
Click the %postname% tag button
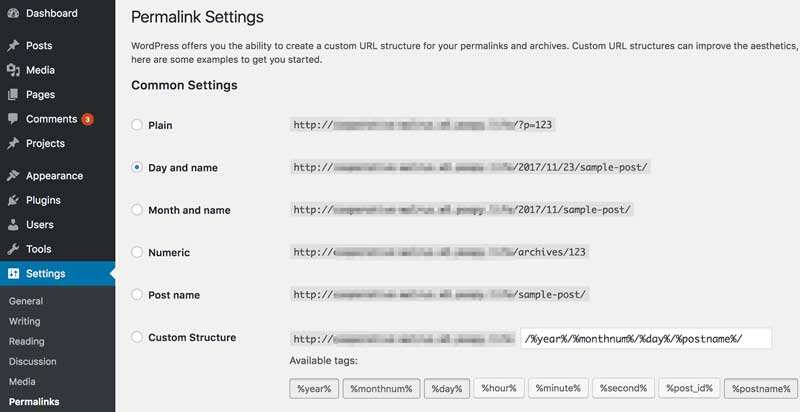pos(760,388)
